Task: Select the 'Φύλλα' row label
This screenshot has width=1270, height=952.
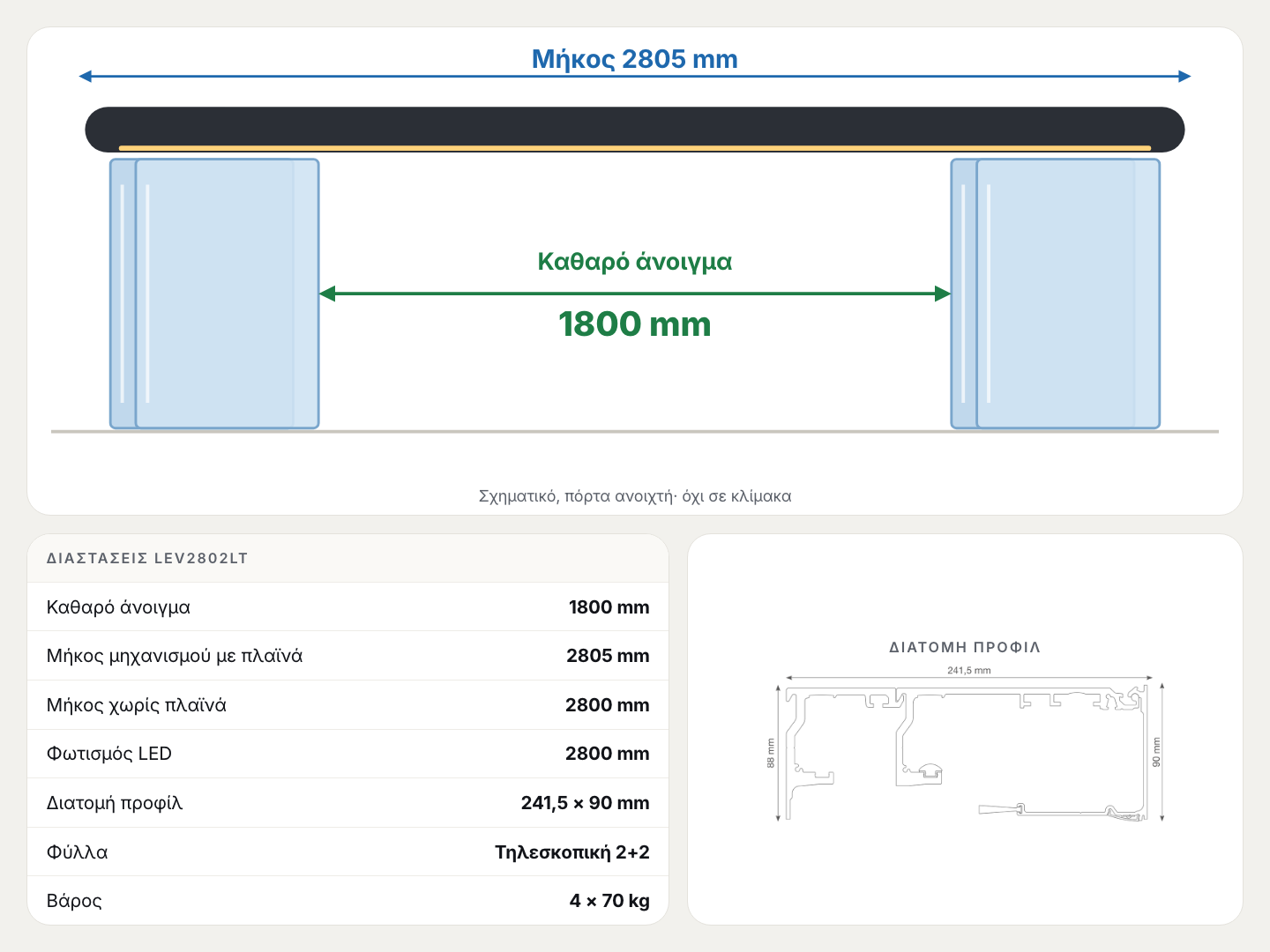Action: click(78, 852)
